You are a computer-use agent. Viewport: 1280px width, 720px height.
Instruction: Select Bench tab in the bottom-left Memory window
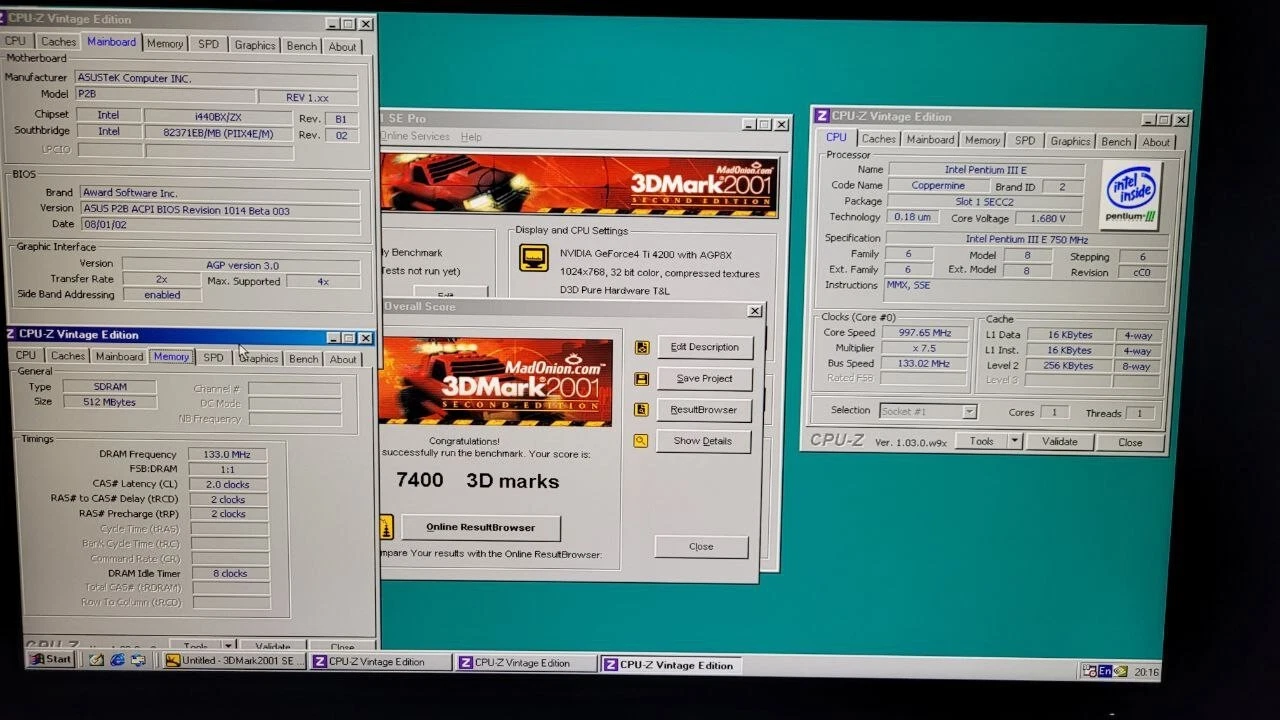point(304,359)
